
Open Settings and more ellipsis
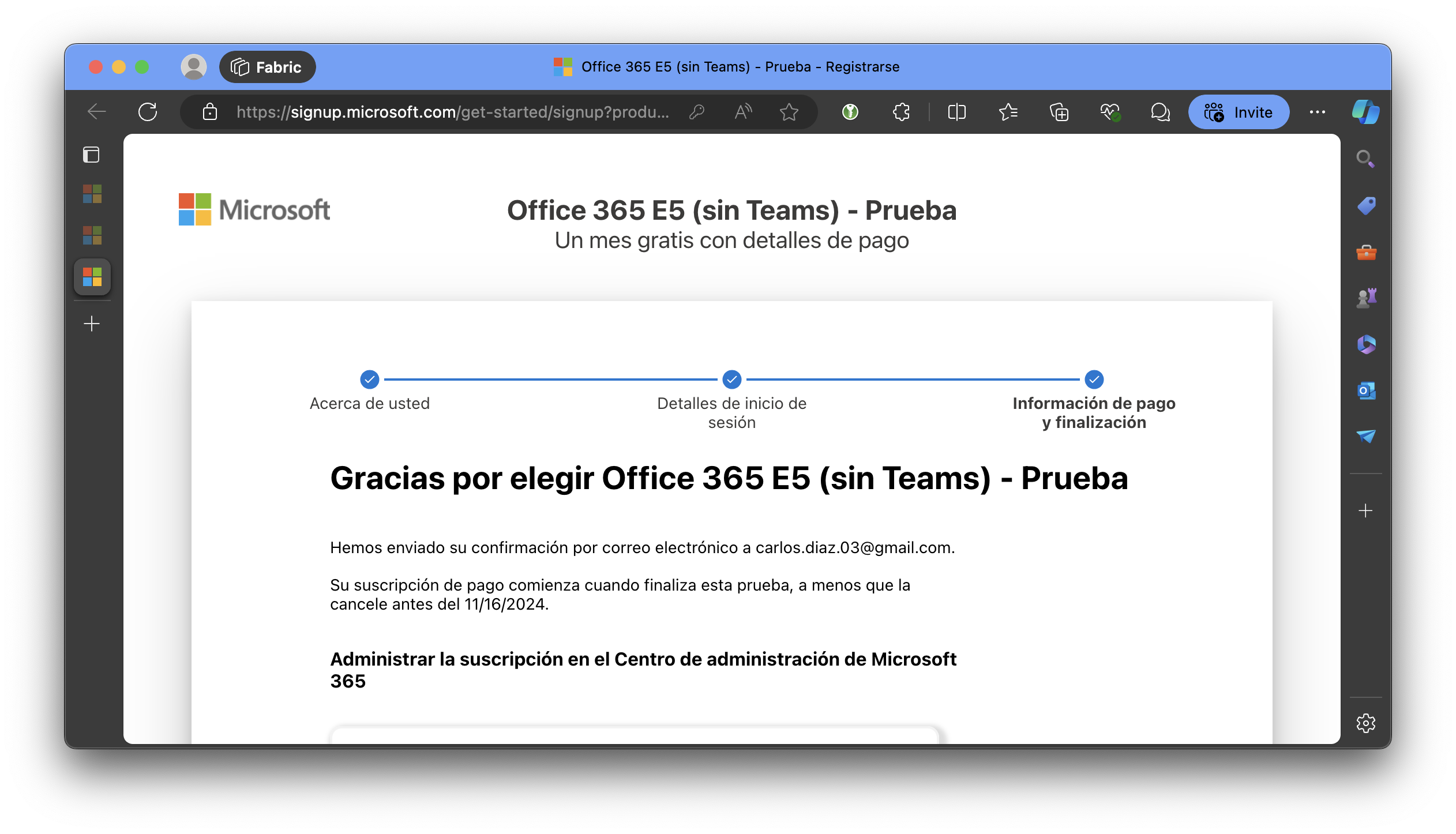[x=1317, y=112]
